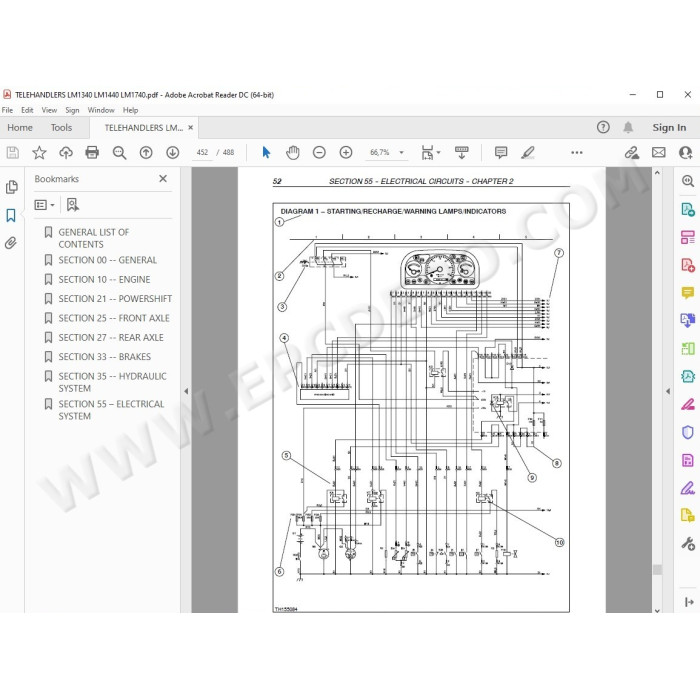The image size is (700, 700).
Task: Open share with others icon
Action: (685, 153)
